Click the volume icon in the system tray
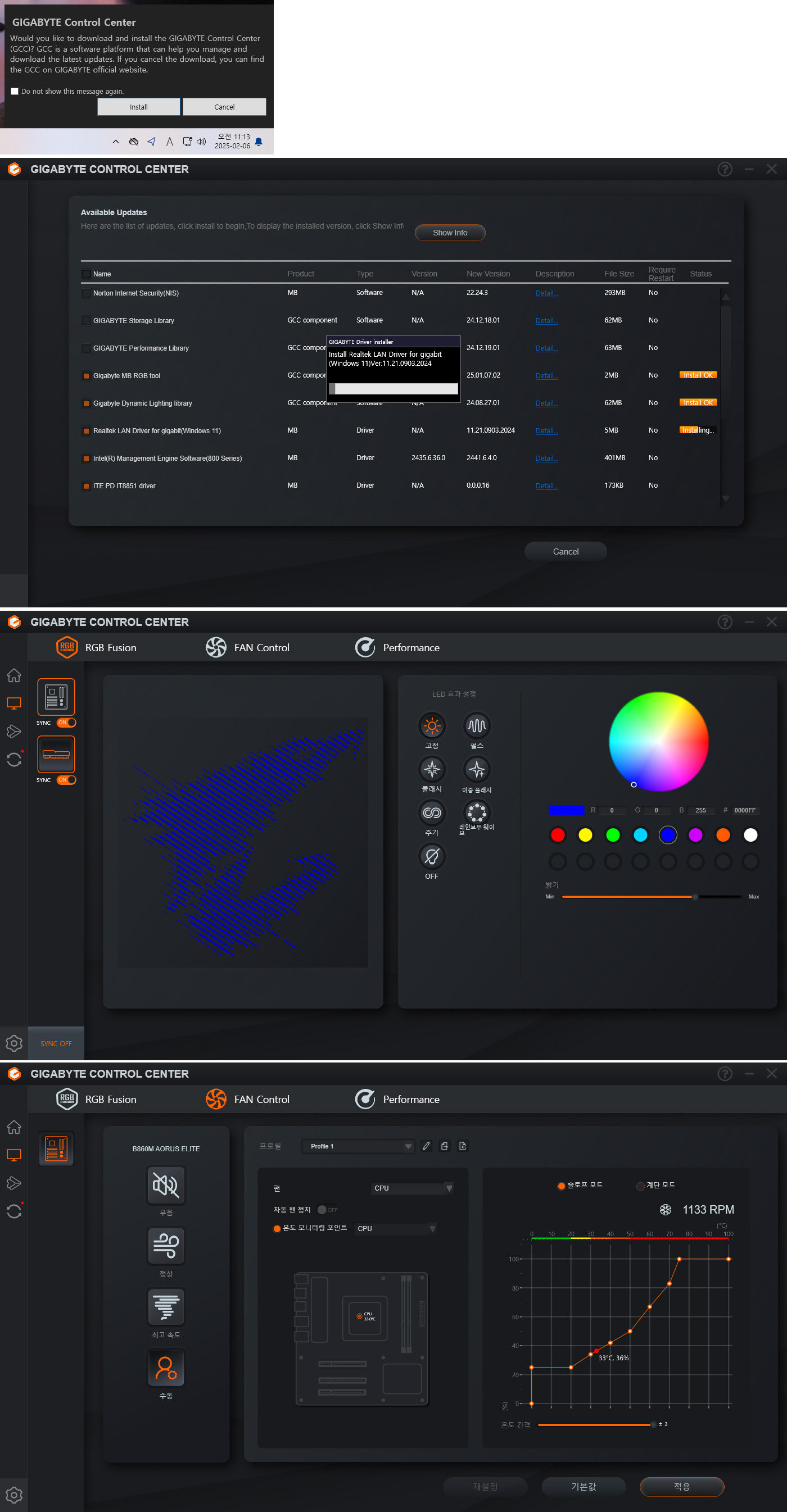787x1512 pixels. click(x=201, y=142)
